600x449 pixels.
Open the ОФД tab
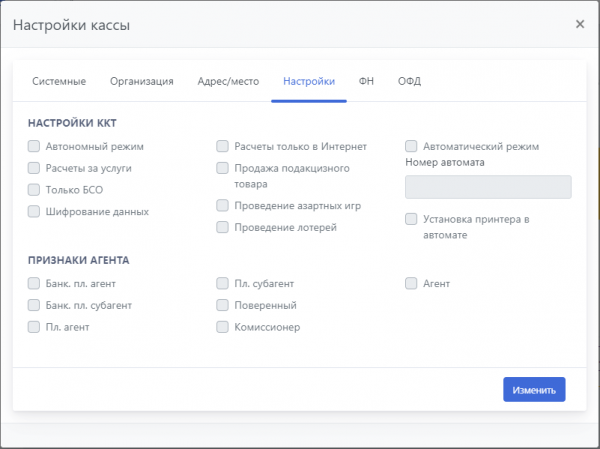tap(409, 81)
